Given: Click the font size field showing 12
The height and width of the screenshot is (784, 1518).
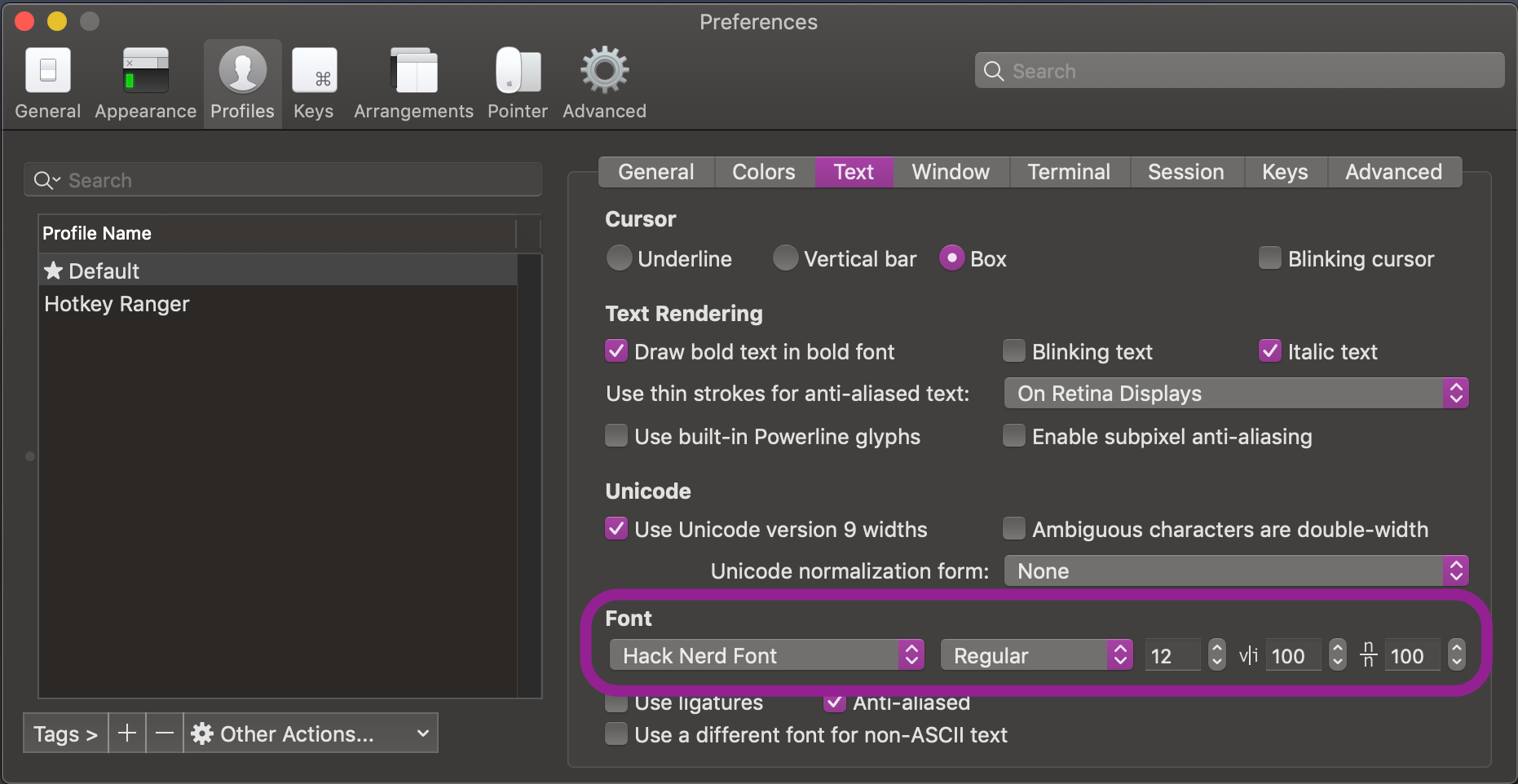Looking at the screenshot, I should pyautogui.click(x=1172, y=655).
